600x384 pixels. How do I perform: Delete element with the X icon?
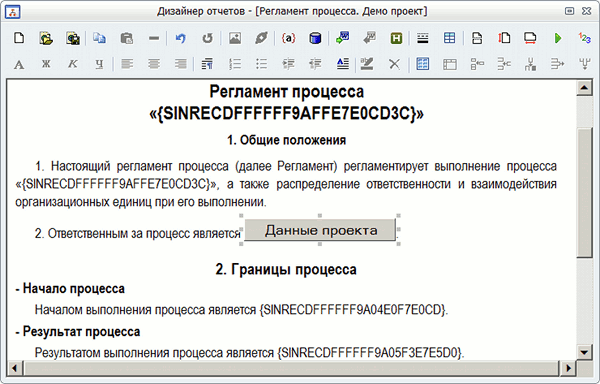click(x=394, y=64)
